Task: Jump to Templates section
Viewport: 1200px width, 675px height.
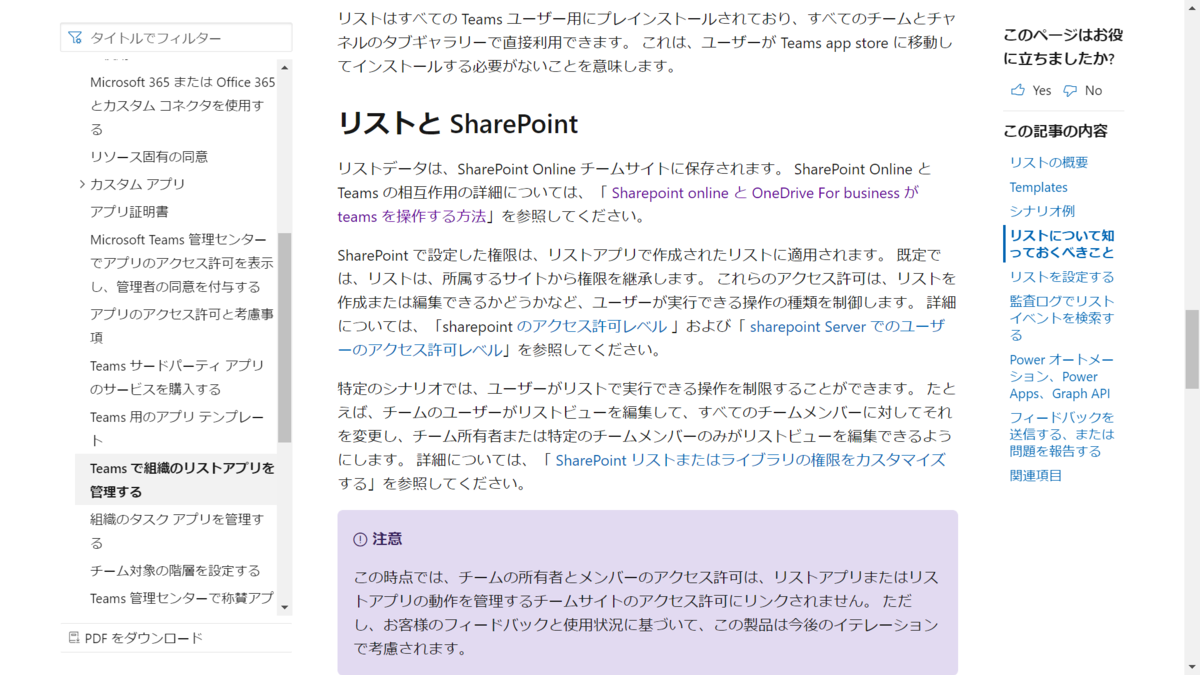Action: coord(1039,187)
